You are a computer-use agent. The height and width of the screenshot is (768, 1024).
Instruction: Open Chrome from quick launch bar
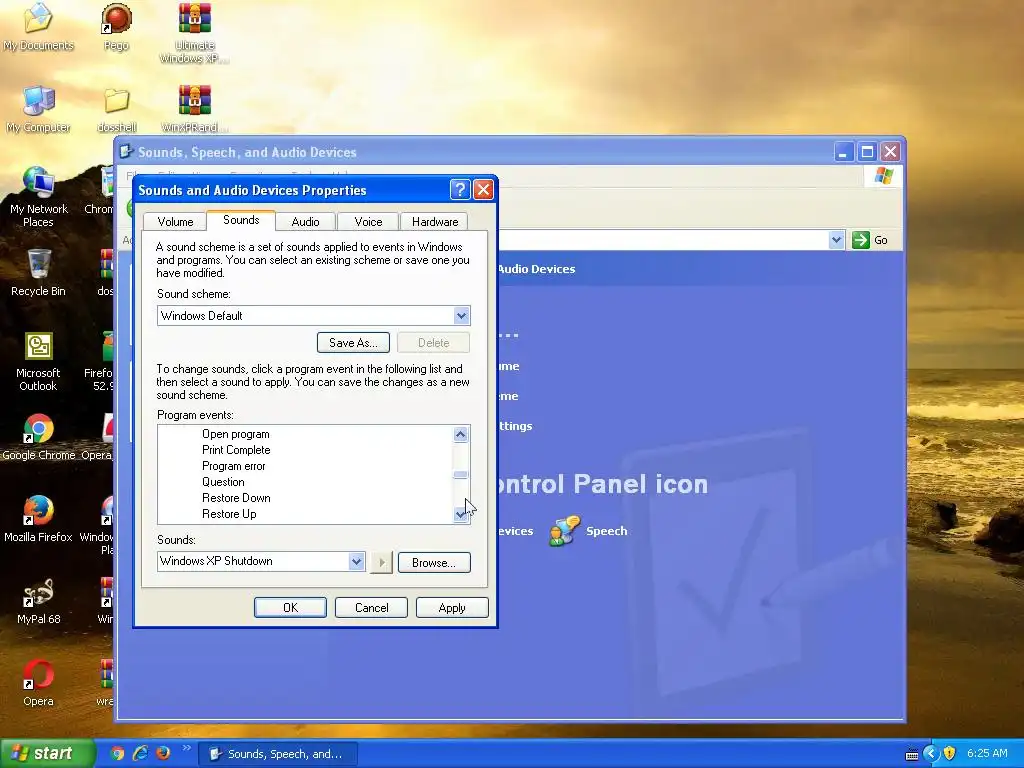(117, 753)
